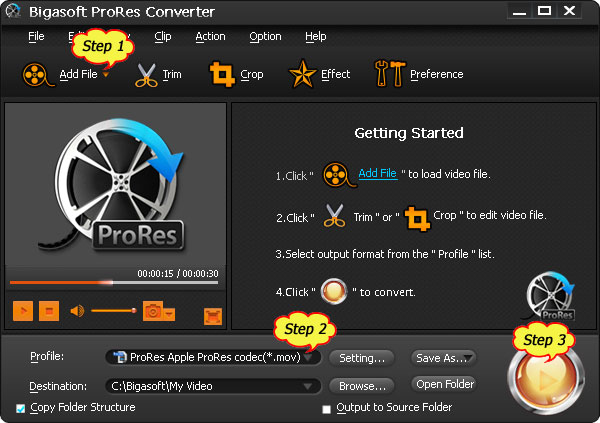Open the Clip menu

click(x=163, y=36)
